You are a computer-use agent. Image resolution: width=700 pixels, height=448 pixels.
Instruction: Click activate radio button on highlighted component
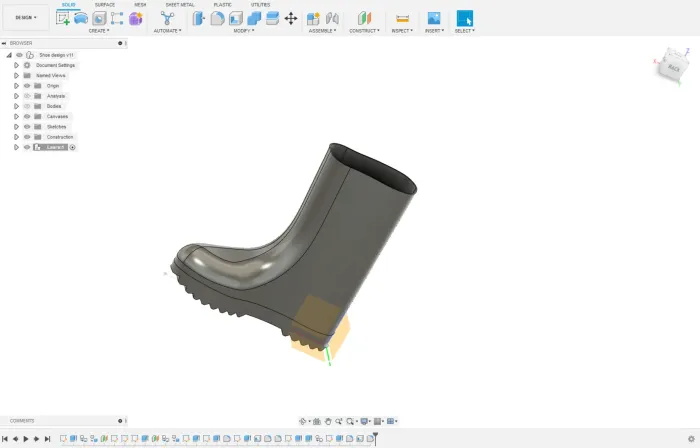[x=72, y=147]
